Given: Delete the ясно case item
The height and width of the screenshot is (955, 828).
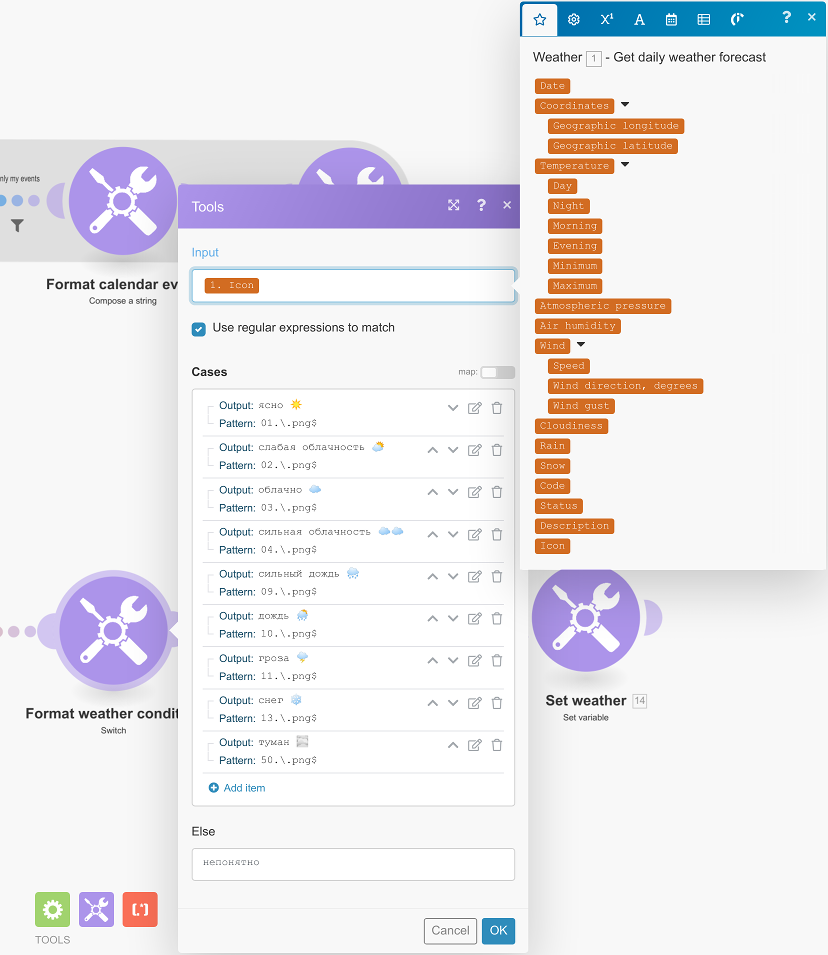Looking at the screenshot, I should 497,408.
